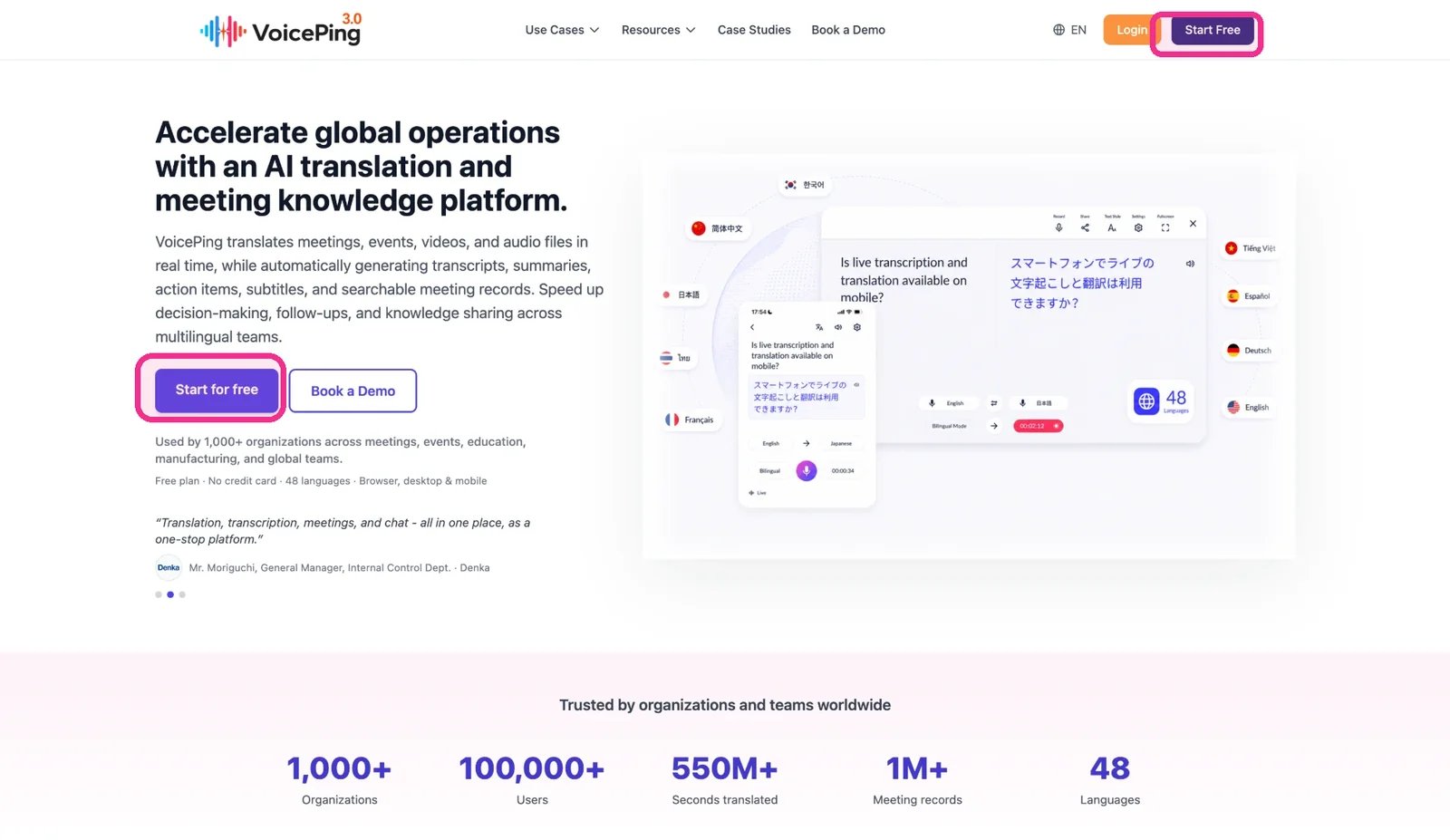Expand the Resources dropdown
The height and width of the screenshot is (840, 1450).
658,30
